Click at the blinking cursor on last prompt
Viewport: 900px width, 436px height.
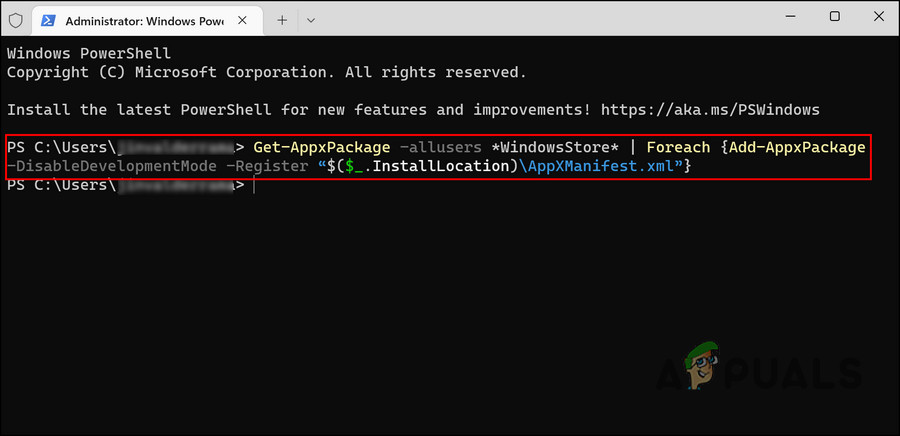tap(255, 185)
